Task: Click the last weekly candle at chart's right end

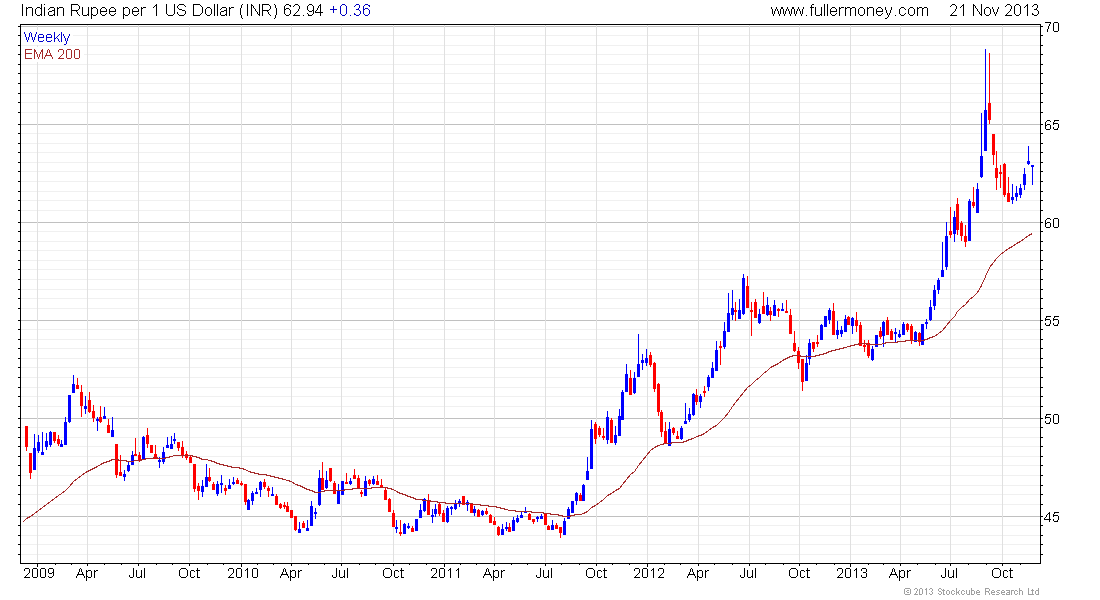Action: [x=1032, y=174]
